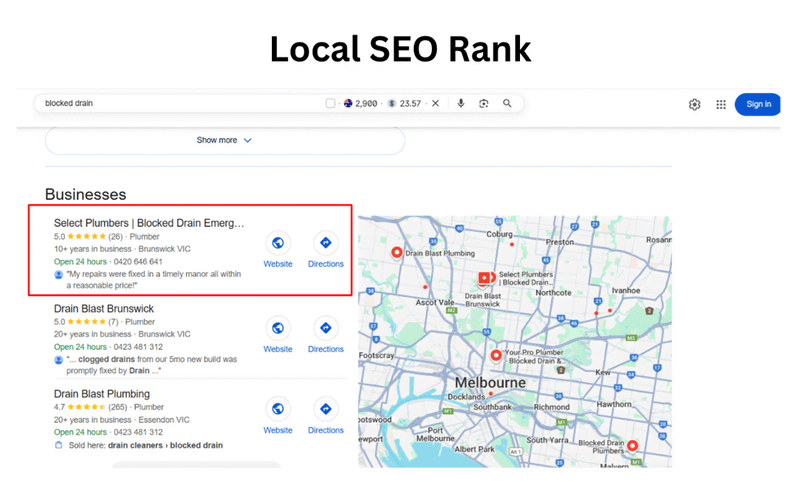Click the Australia flag search volume icon
Viewport: 800px width, 481px height.
[348, 103]
